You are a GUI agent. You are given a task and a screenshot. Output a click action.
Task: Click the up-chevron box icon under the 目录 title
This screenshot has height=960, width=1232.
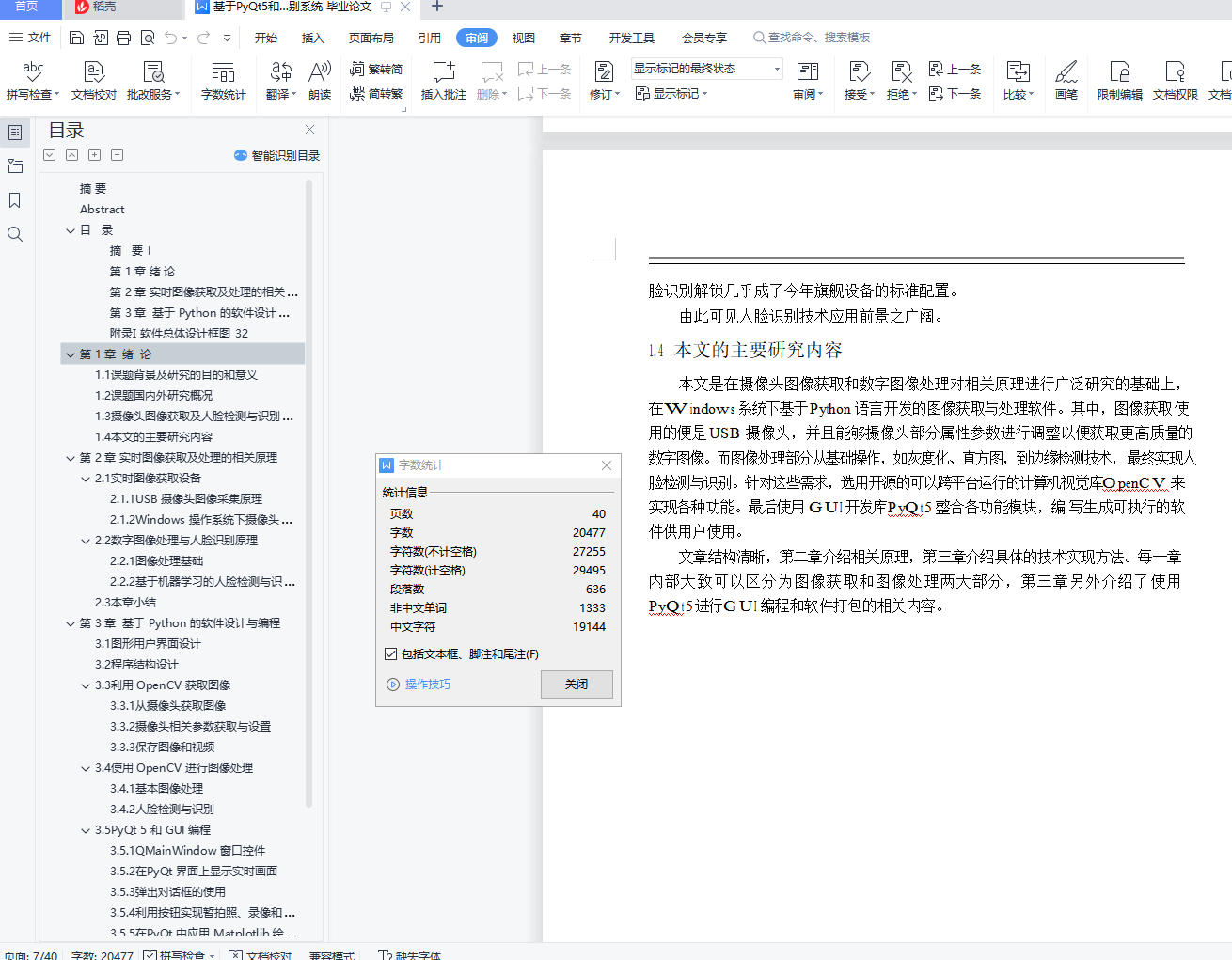click(x=71, y=155)
